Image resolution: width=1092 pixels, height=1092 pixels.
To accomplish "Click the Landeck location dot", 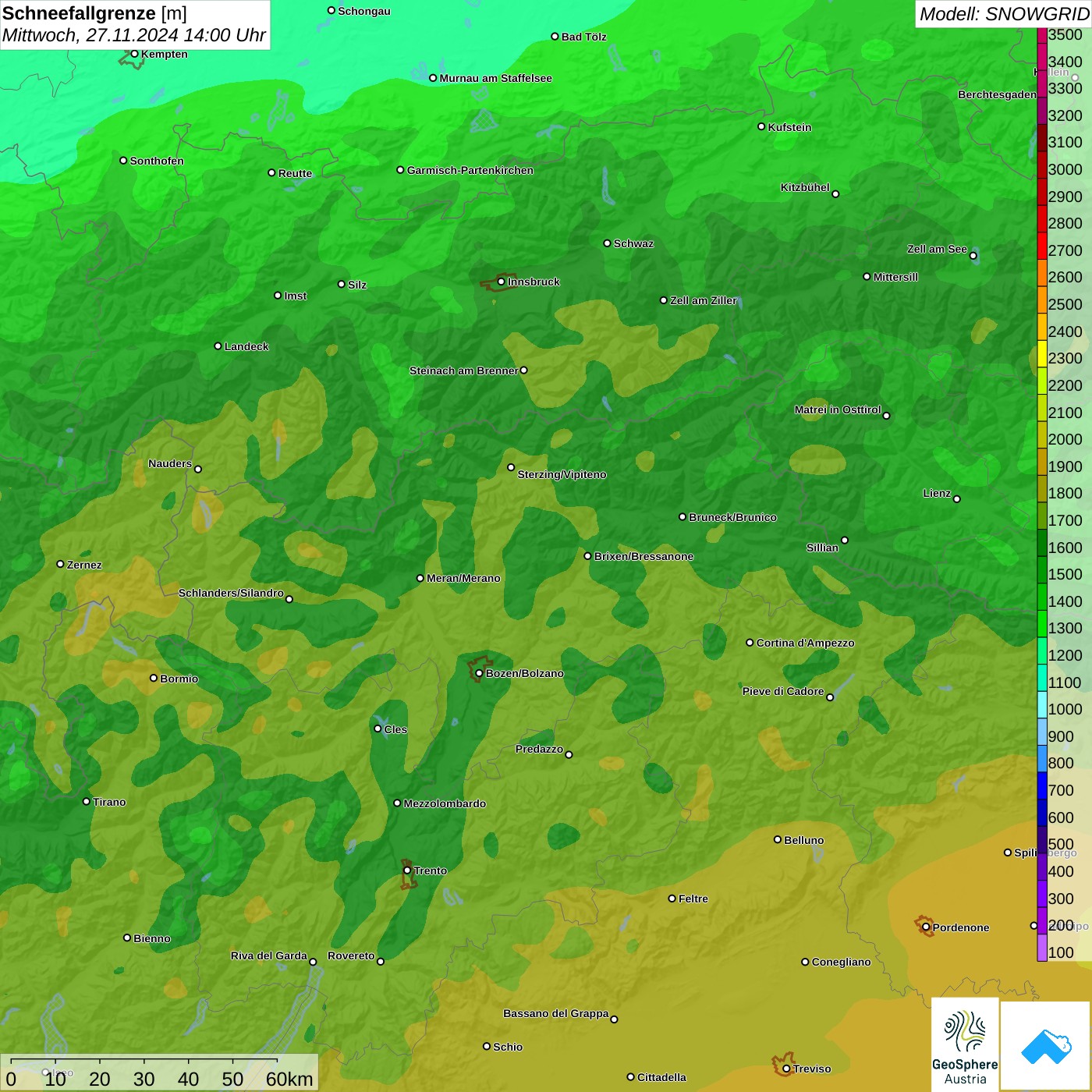I will (x=218, y=346).
